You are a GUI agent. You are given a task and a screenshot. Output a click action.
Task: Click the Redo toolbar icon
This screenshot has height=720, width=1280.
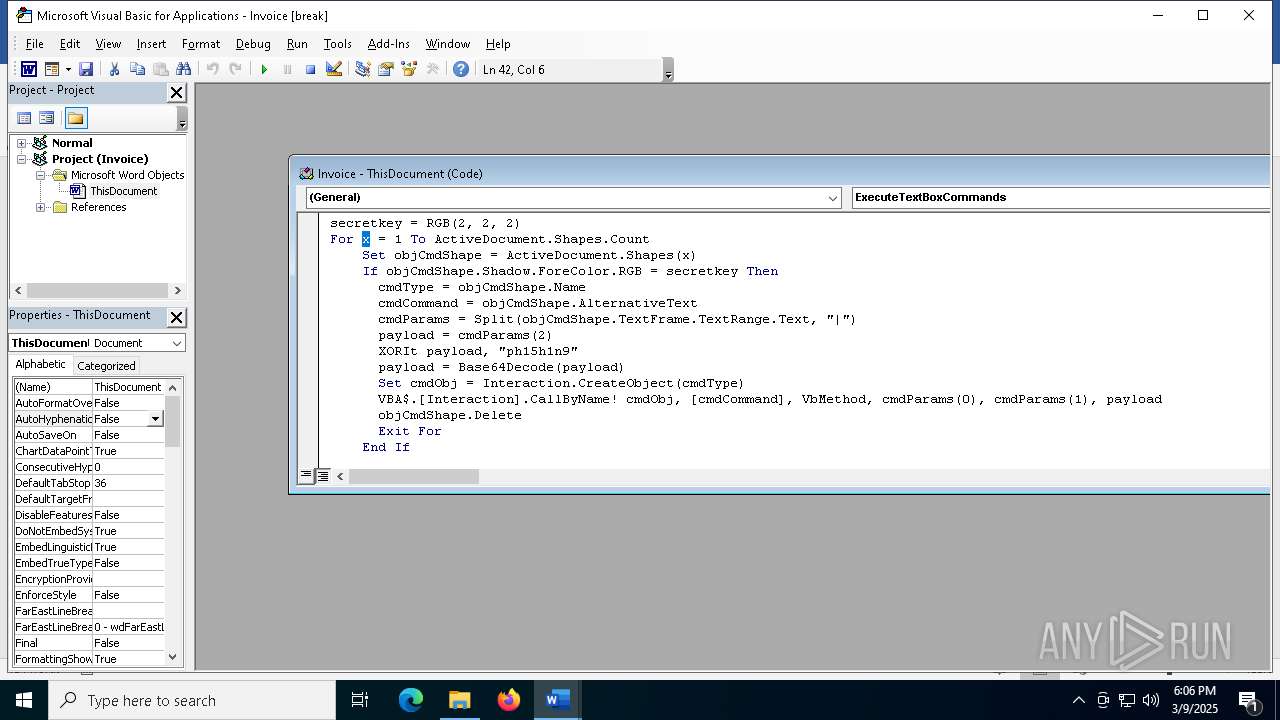coord(235,69)
